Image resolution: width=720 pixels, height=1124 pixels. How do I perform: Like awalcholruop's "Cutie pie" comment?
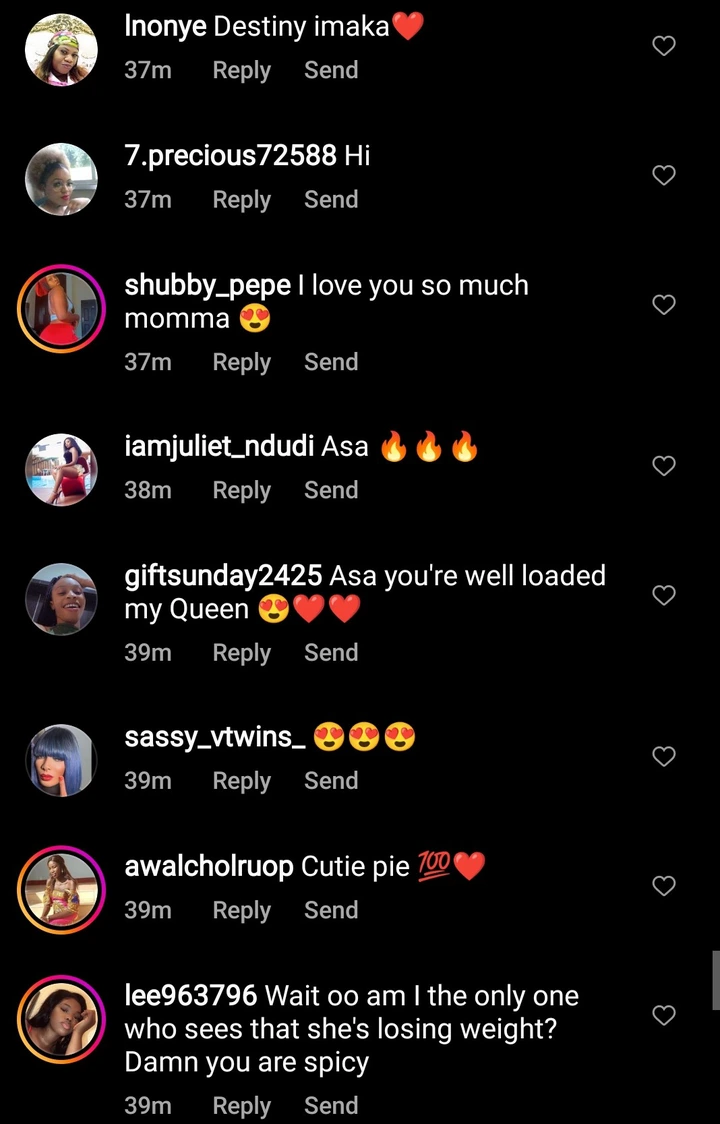pos(664,886)
